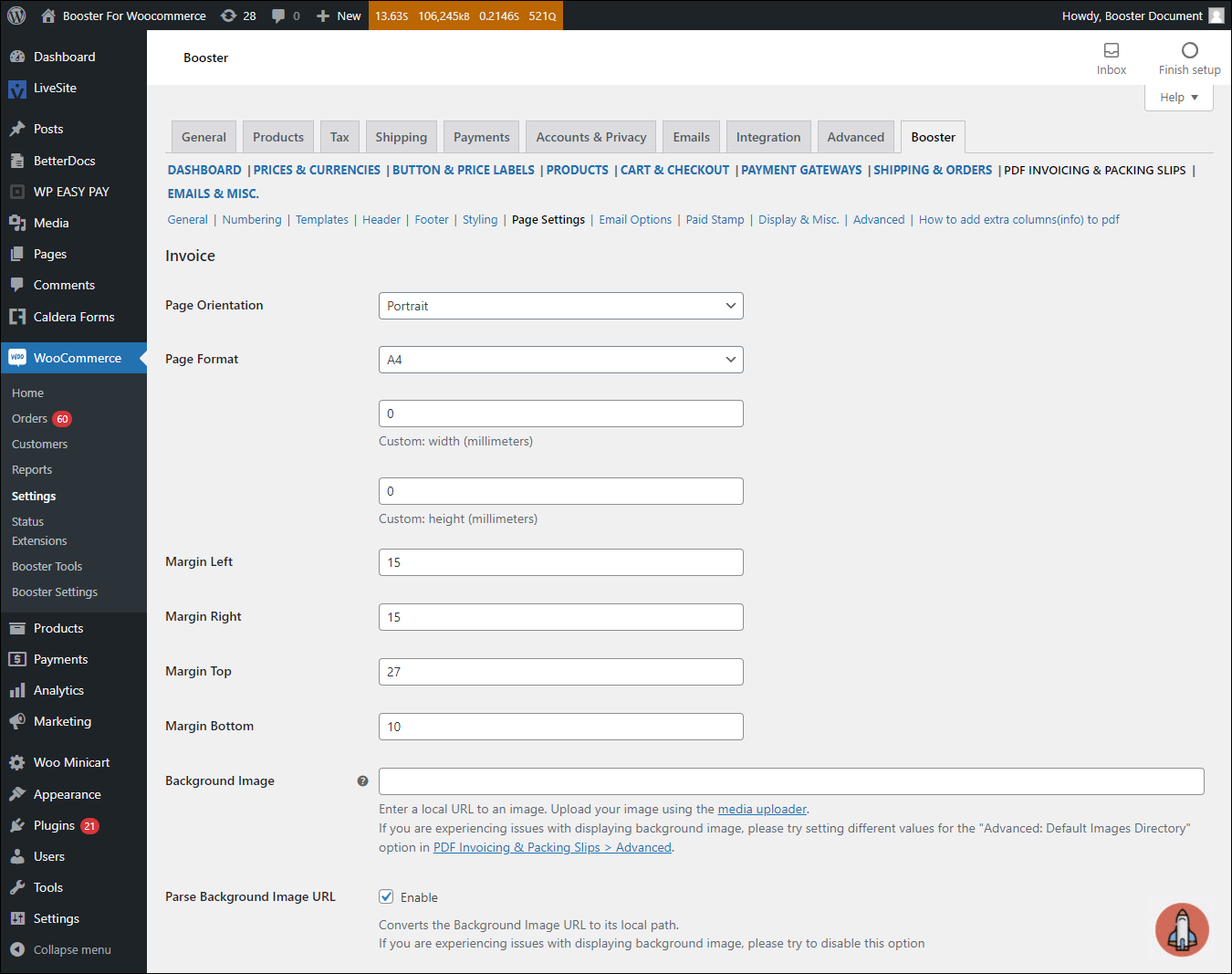The image size is (1232, 974).
Task: Click the Tools wrench icon
Action: [17, 887]
